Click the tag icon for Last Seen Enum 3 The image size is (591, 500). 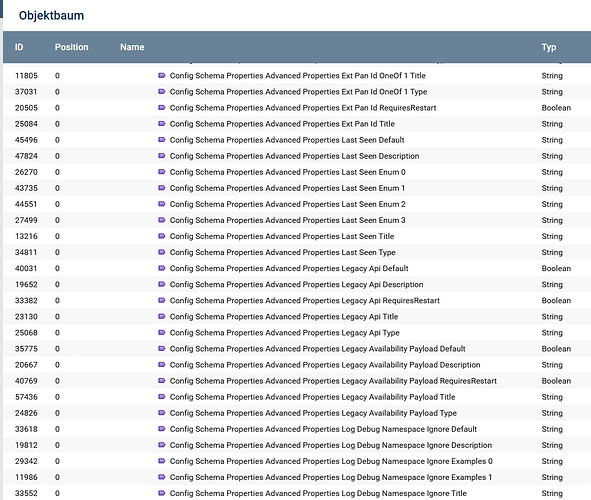[x=162, y=220]
